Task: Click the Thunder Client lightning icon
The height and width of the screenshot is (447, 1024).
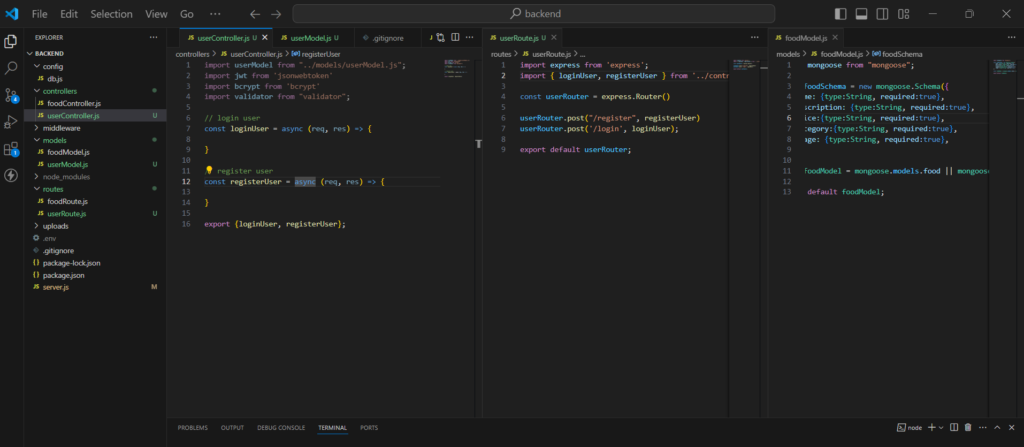Action: point(11,176)
